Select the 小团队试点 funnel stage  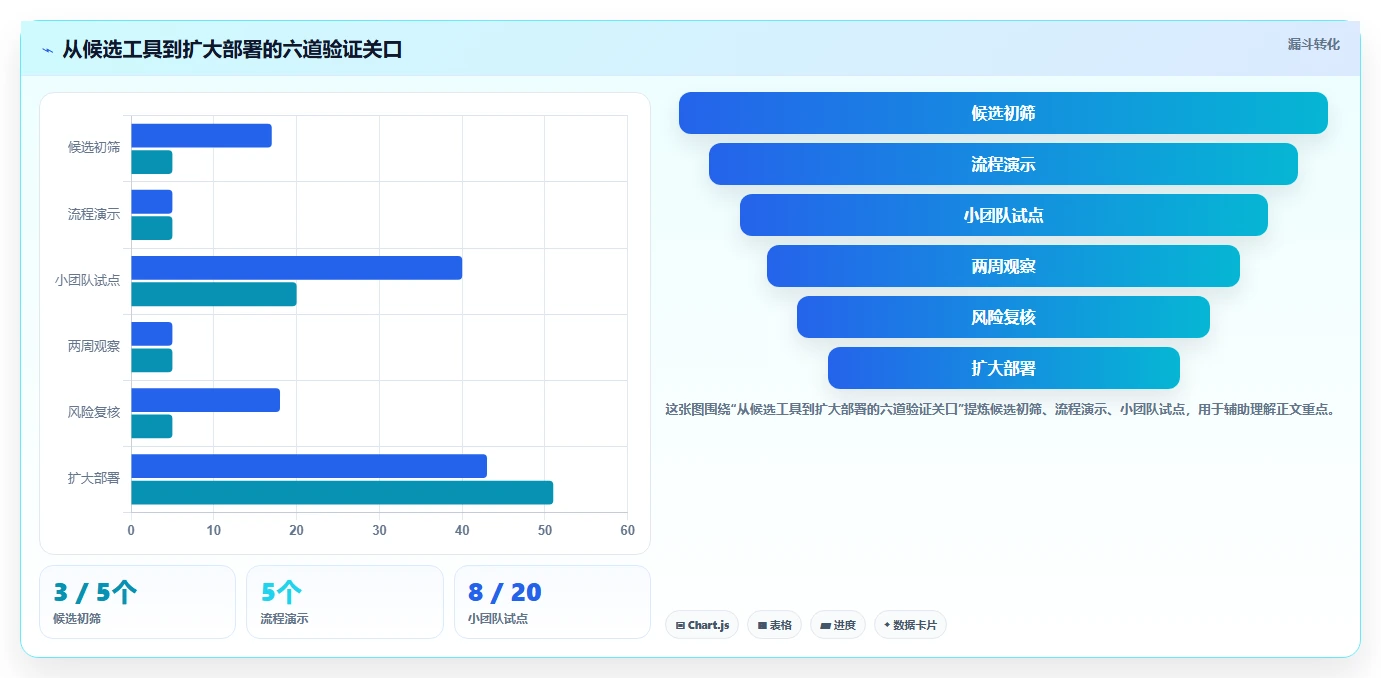1003,215
